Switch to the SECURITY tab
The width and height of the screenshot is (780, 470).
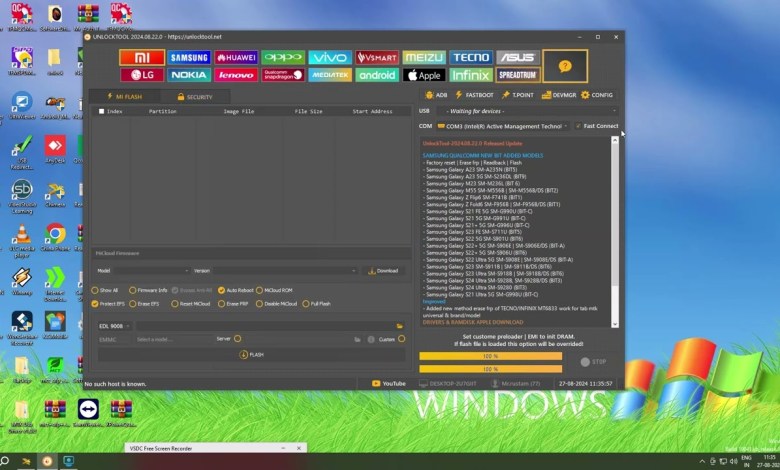[195, 97]
